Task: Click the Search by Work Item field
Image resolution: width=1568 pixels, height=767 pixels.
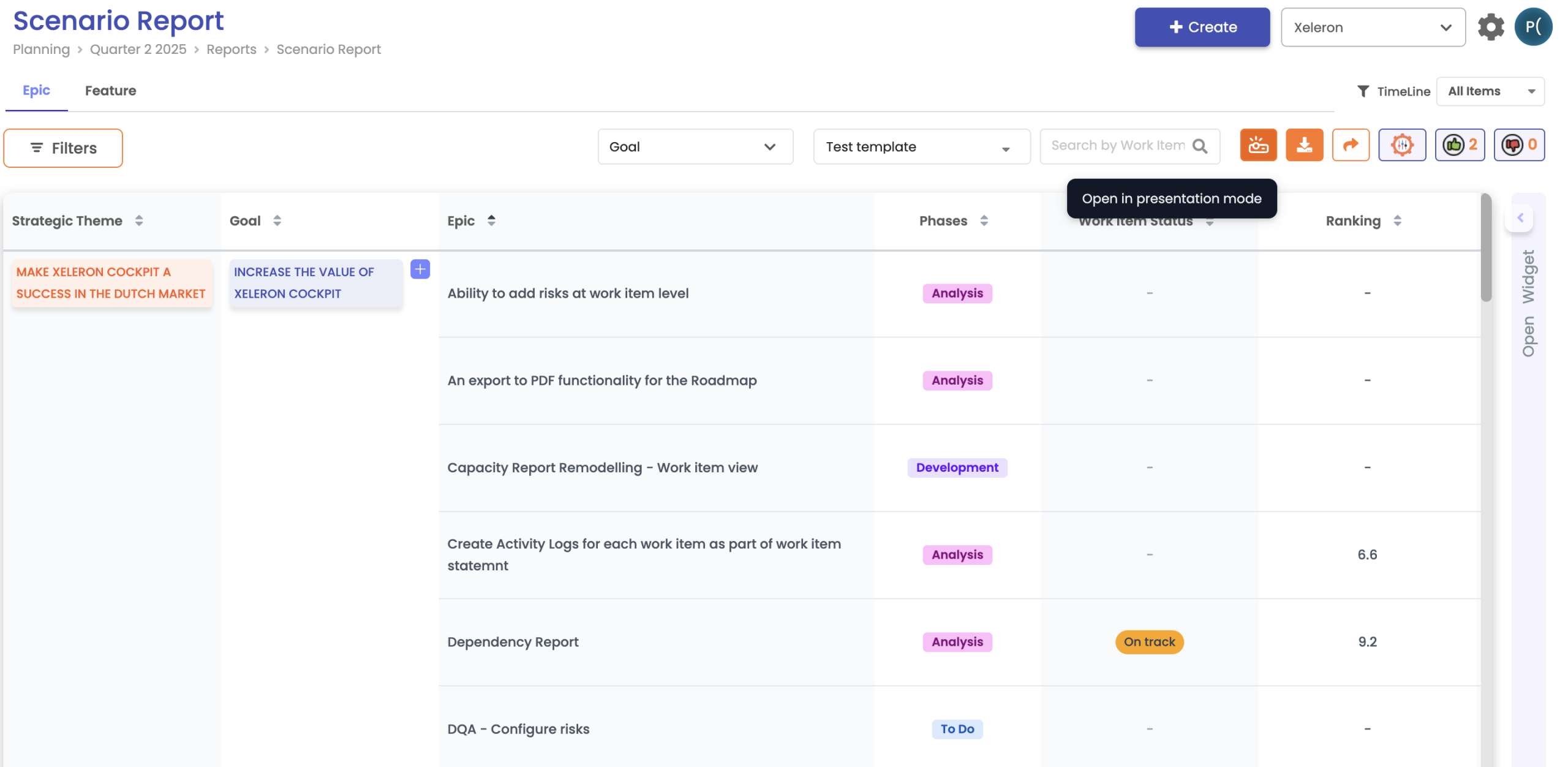Action: click(1117, 146)
